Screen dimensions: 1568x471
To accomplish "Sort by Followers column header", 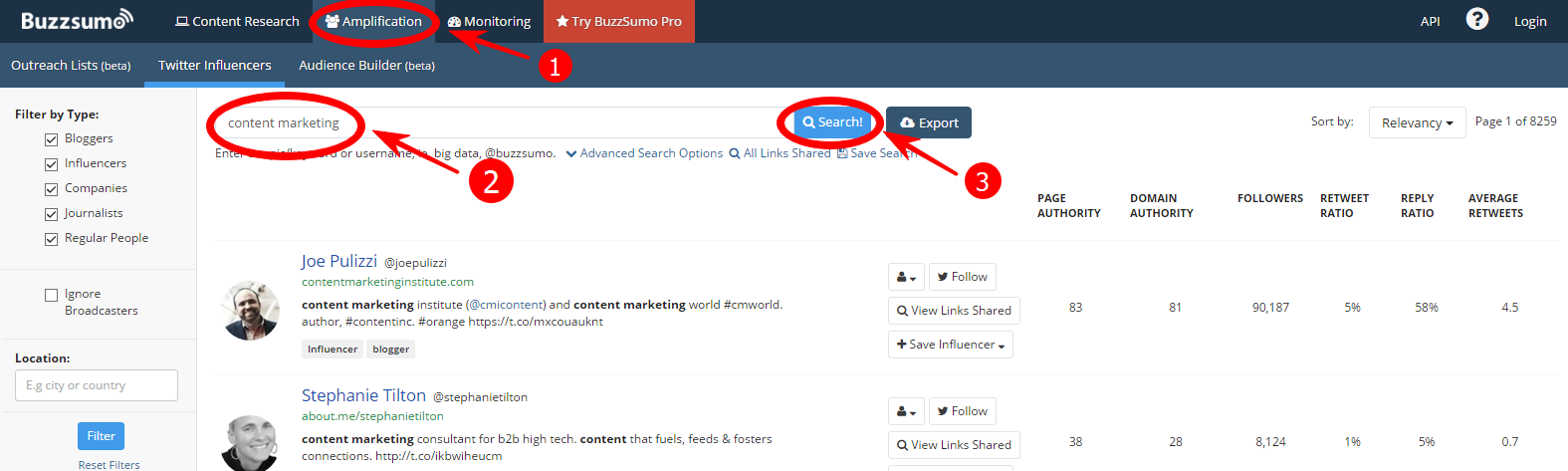I will [1270, 198].
